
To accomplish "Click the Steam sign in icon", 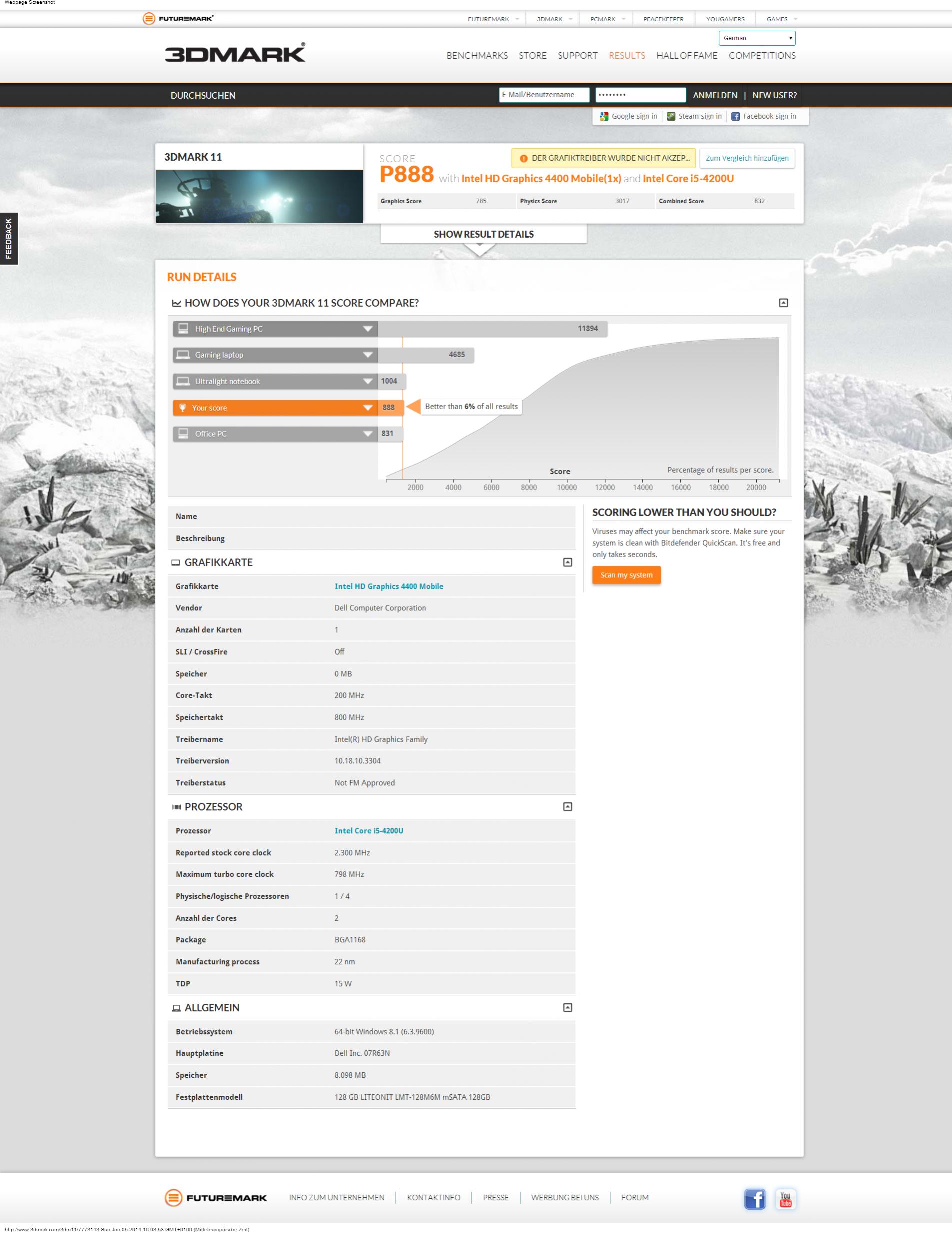I will (671, 117).
